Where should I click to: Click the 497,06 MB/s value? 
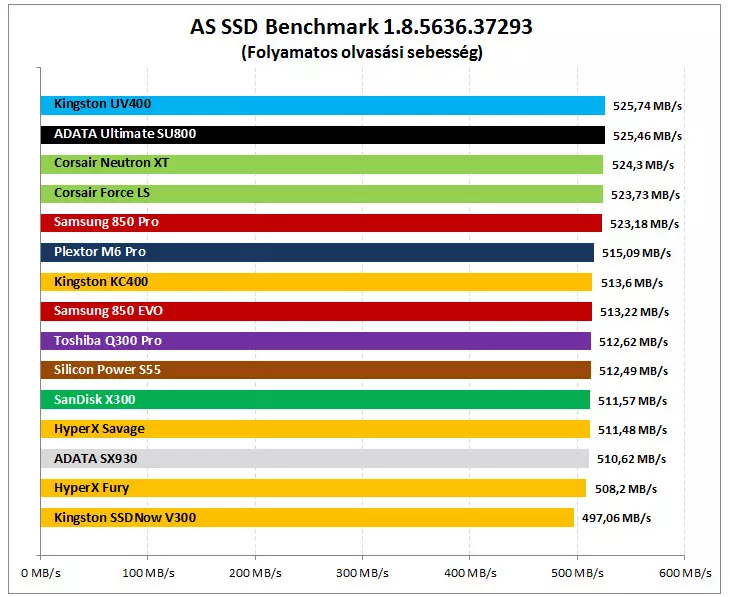click(616, 518)
